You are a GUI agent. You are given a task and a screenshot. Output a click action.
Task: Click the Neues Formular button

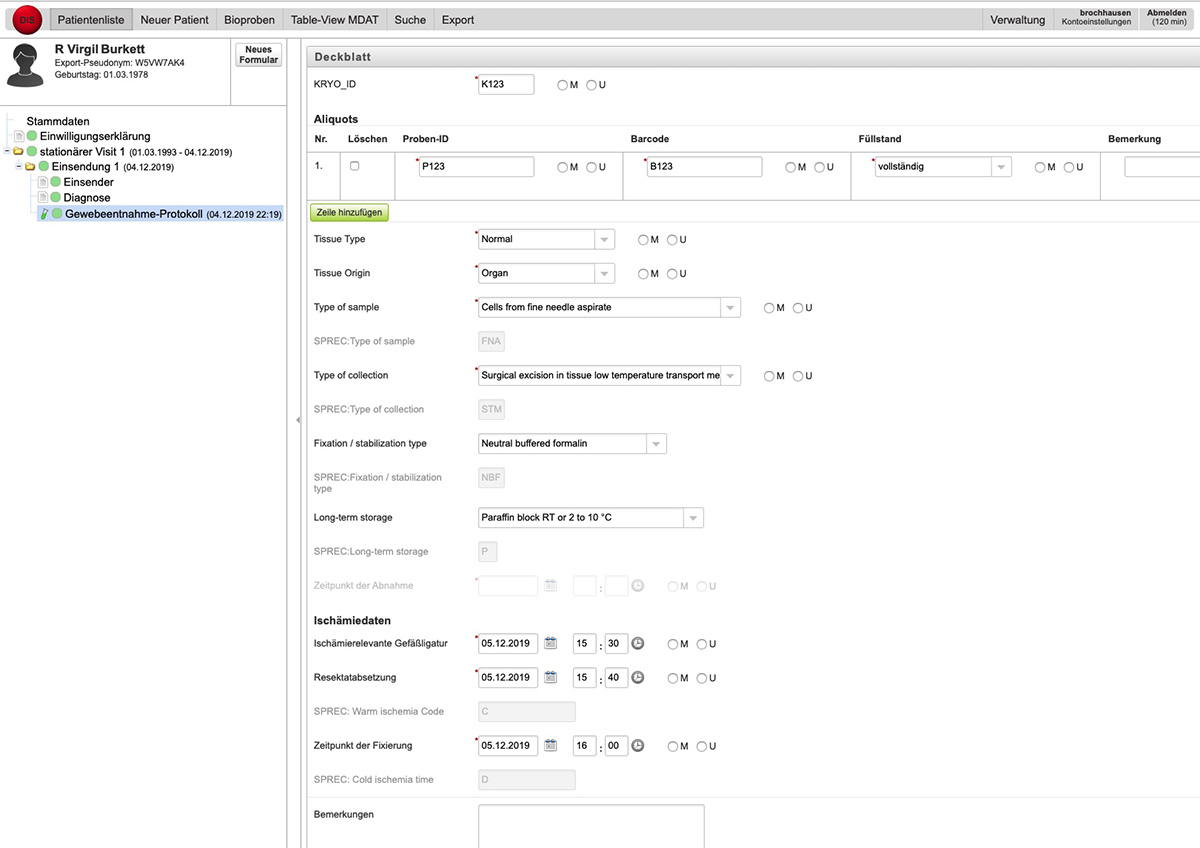point(258,55)
